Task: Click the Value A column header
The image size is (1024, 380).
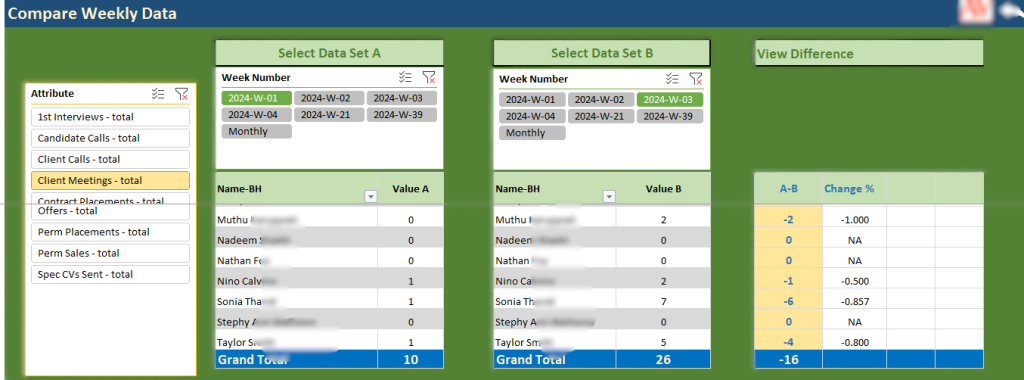Action: (411, 189)
